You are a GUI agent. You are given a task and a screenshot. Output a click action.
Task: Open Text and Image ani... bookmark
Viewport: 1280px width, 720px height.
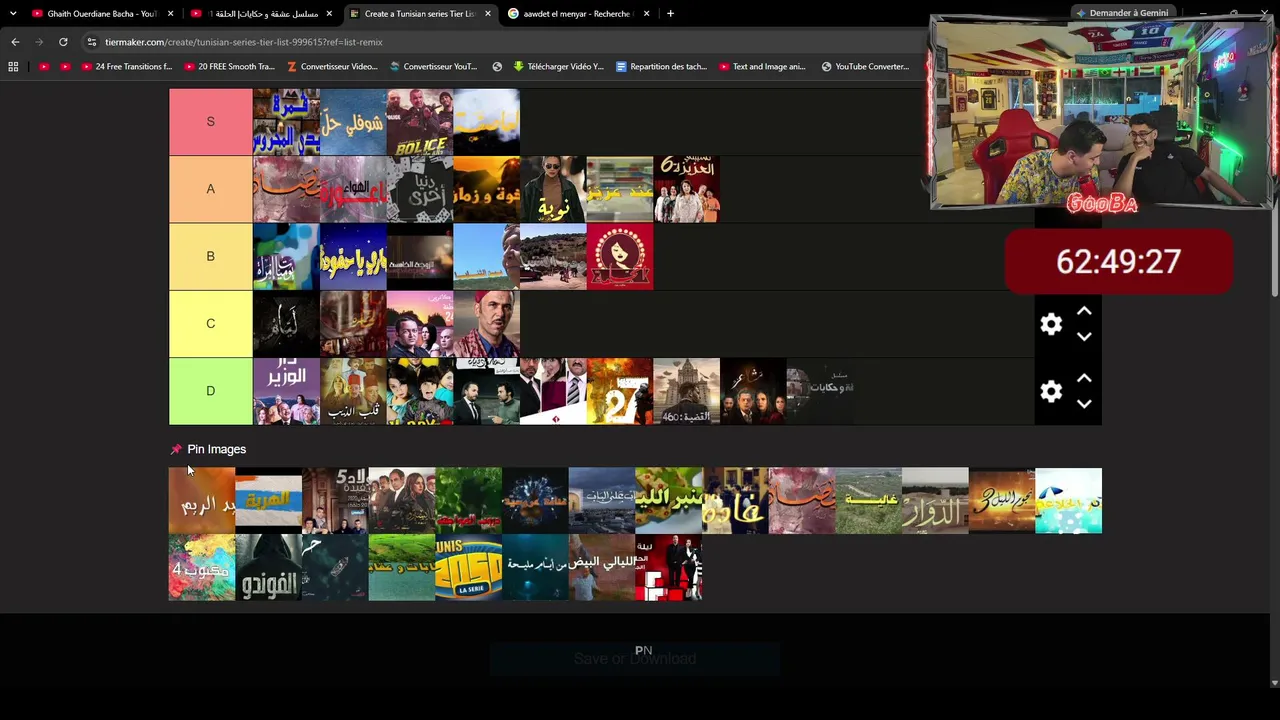(762, 67)
